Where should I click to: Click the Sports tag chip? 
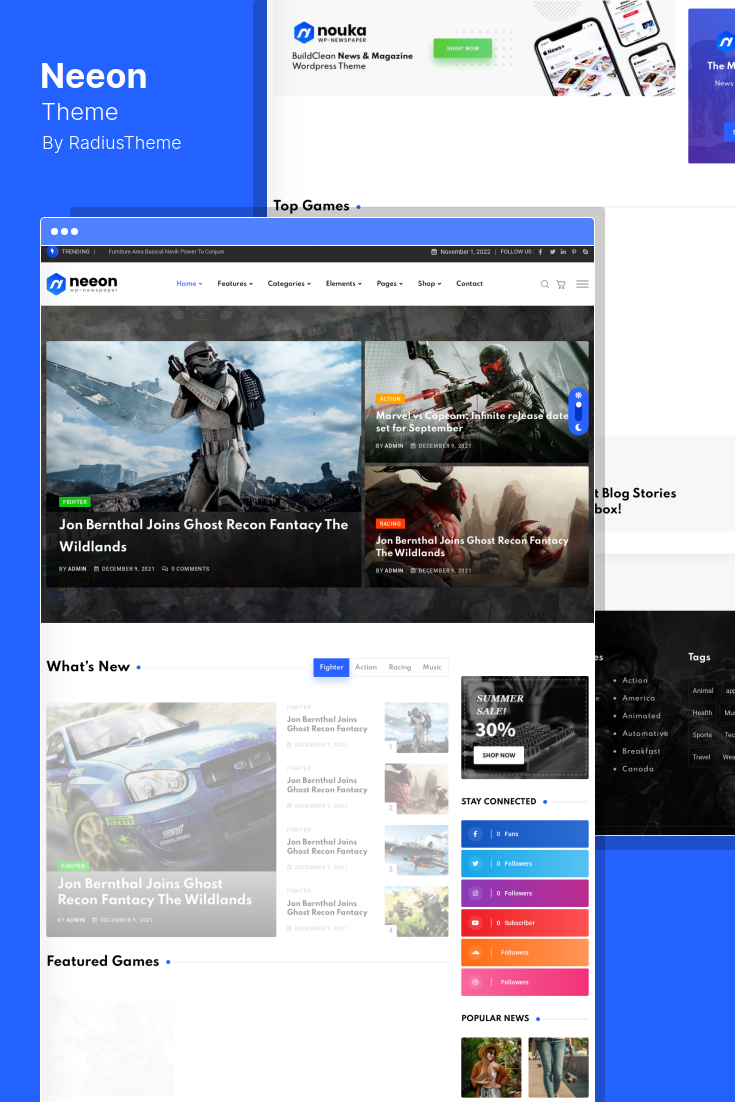(702, 735)
